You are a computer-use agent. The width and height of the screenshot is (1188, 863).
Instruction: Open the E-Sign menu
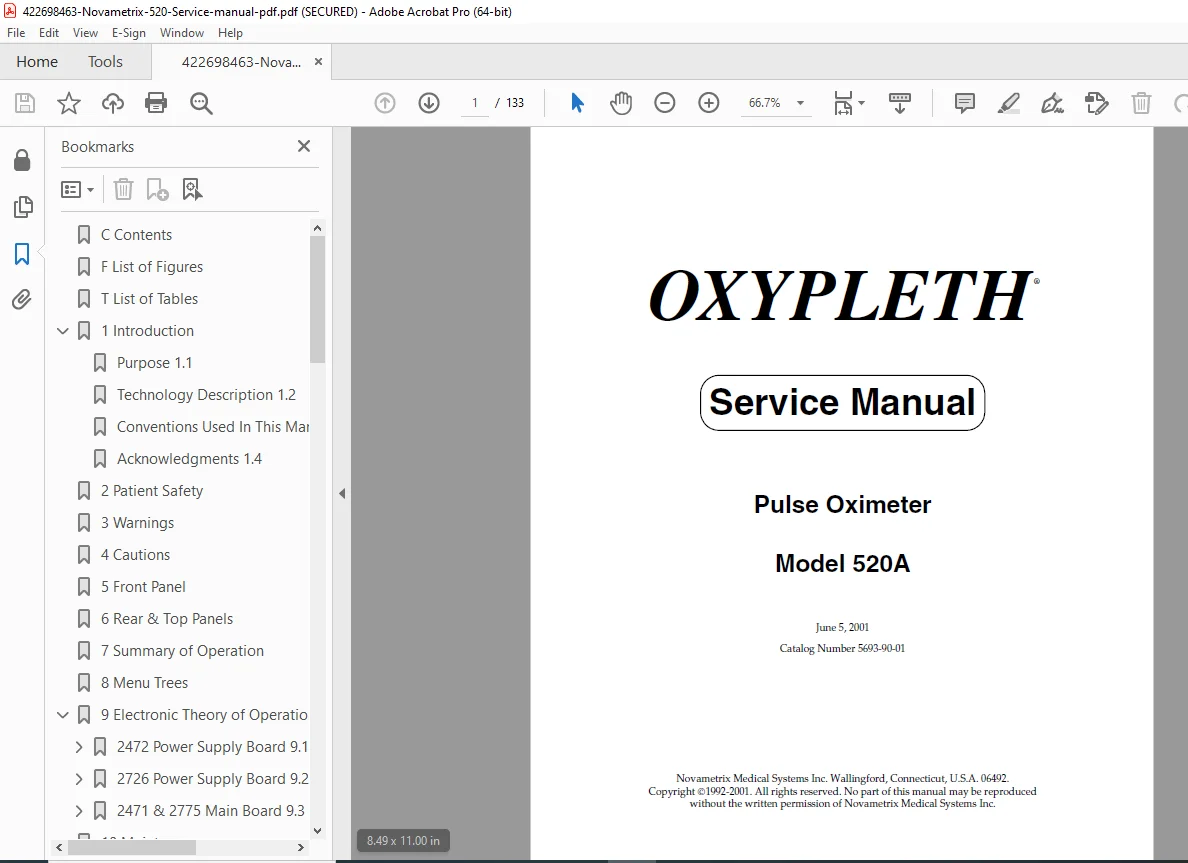tap(128, 33)
